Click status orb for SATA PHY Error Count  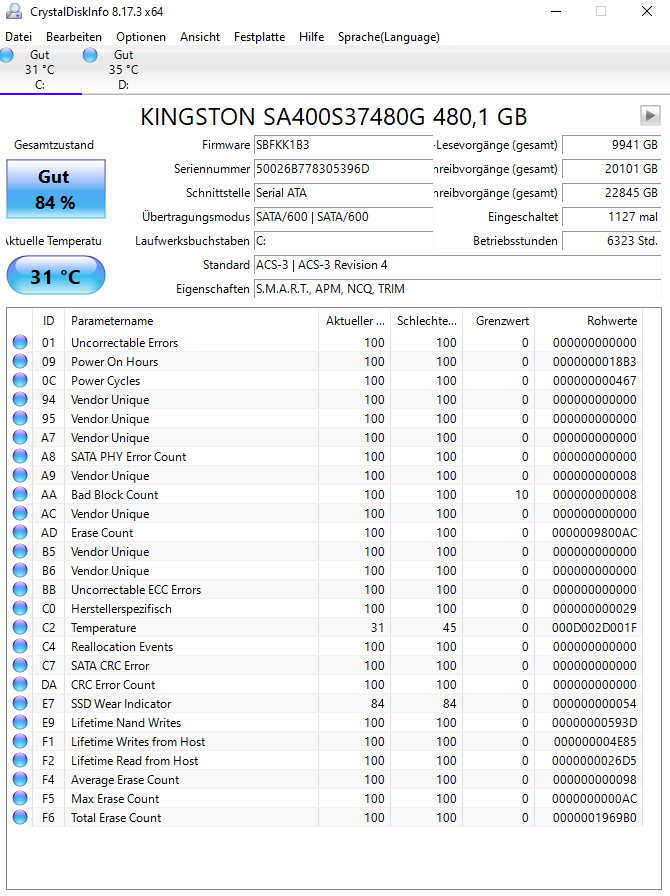point(20,456)
